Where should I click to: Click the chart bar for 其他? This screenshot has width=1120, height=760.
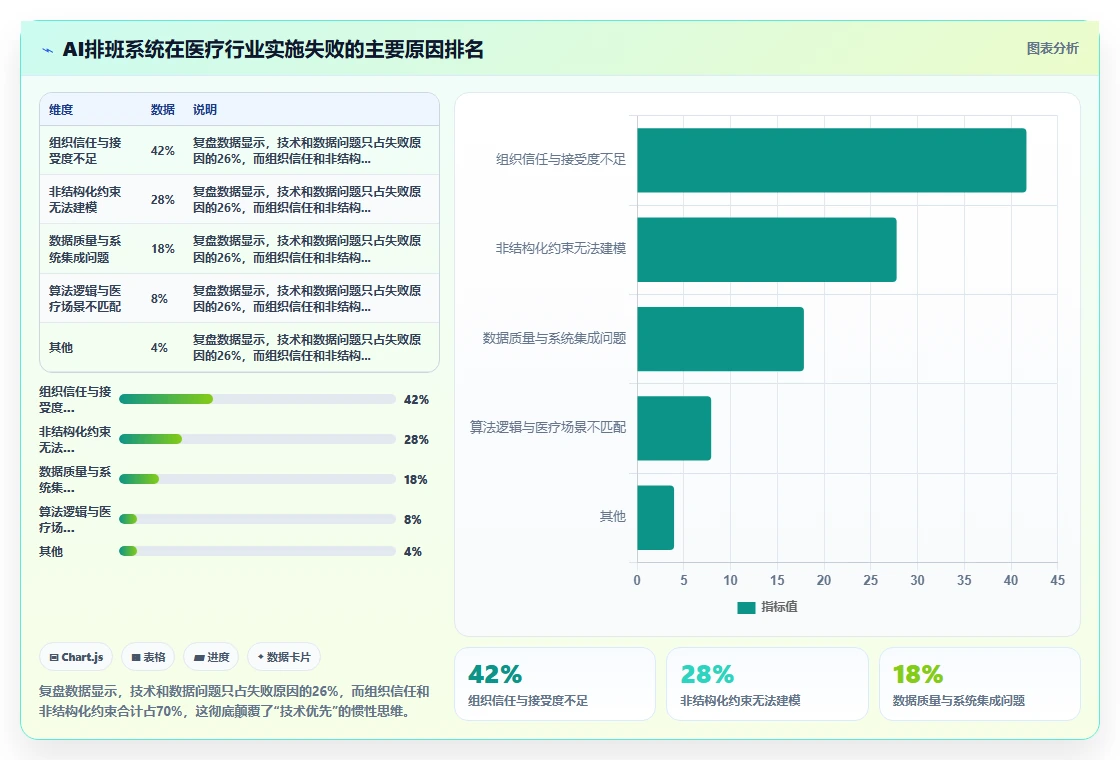pyautogui.click(x=655, y=517)
